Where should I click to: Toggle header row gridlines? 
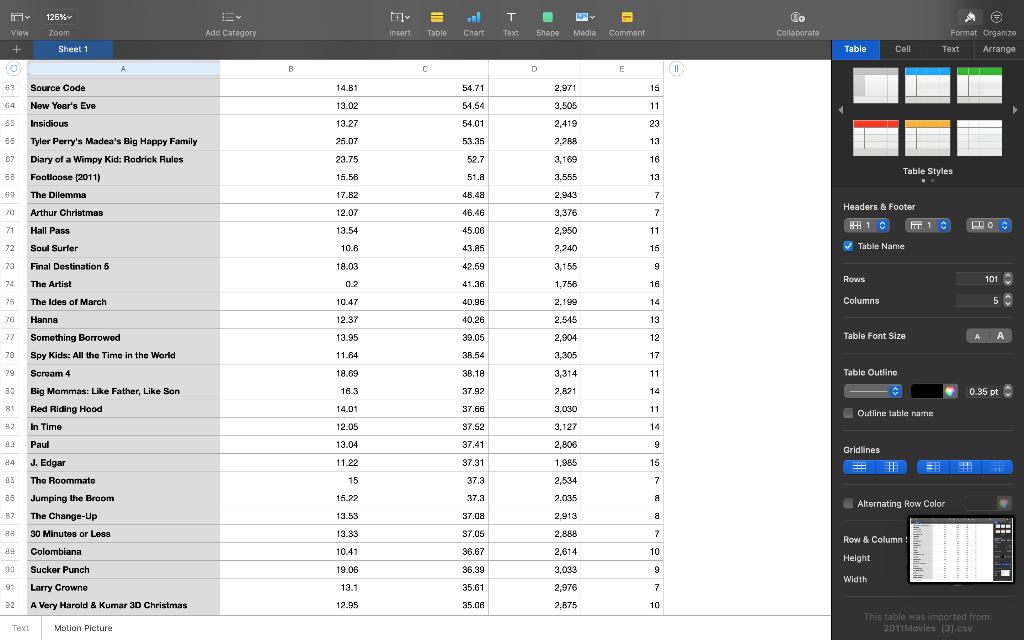pyautogui.click(x=965, y=467)
